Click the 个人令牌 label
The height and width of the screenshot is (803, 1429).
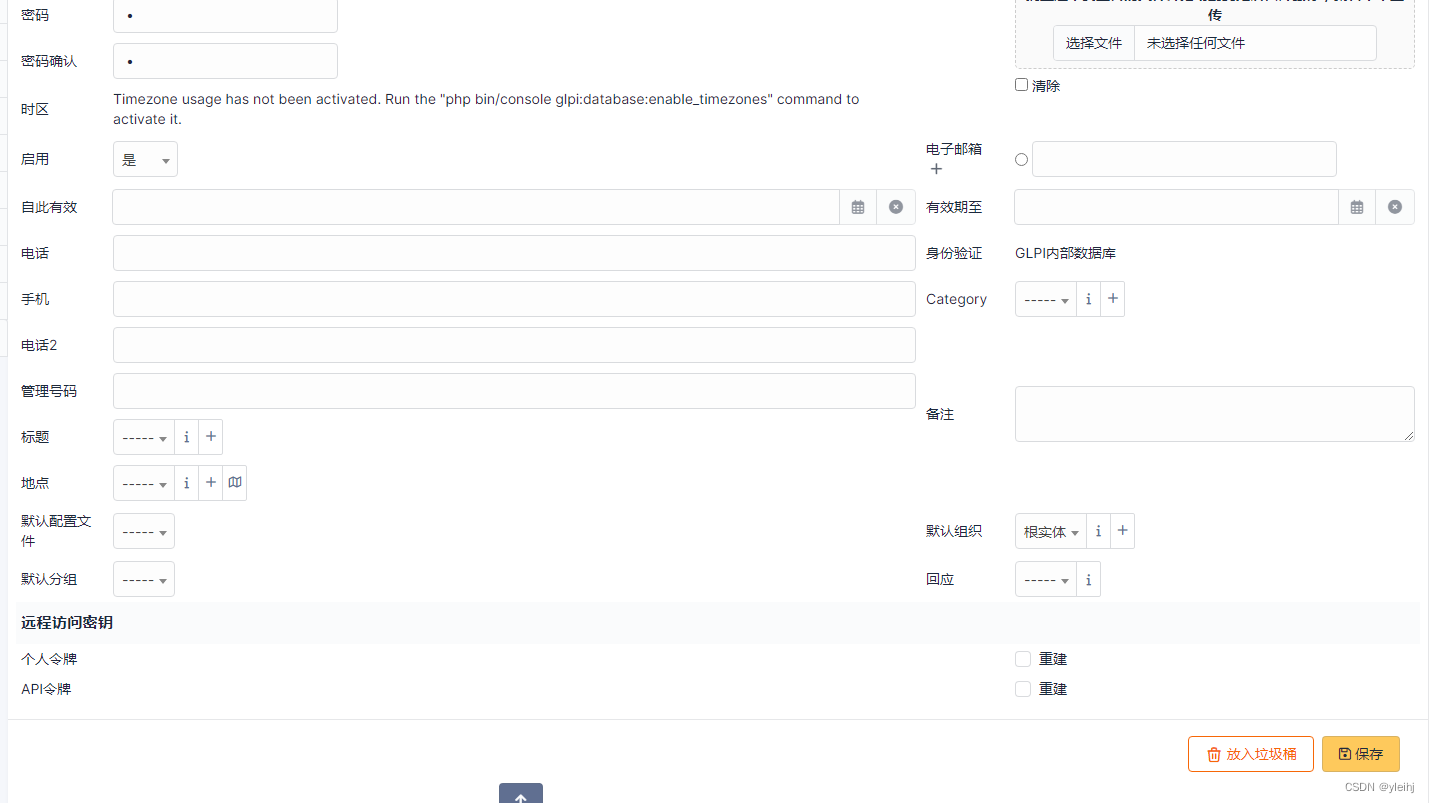49,659
